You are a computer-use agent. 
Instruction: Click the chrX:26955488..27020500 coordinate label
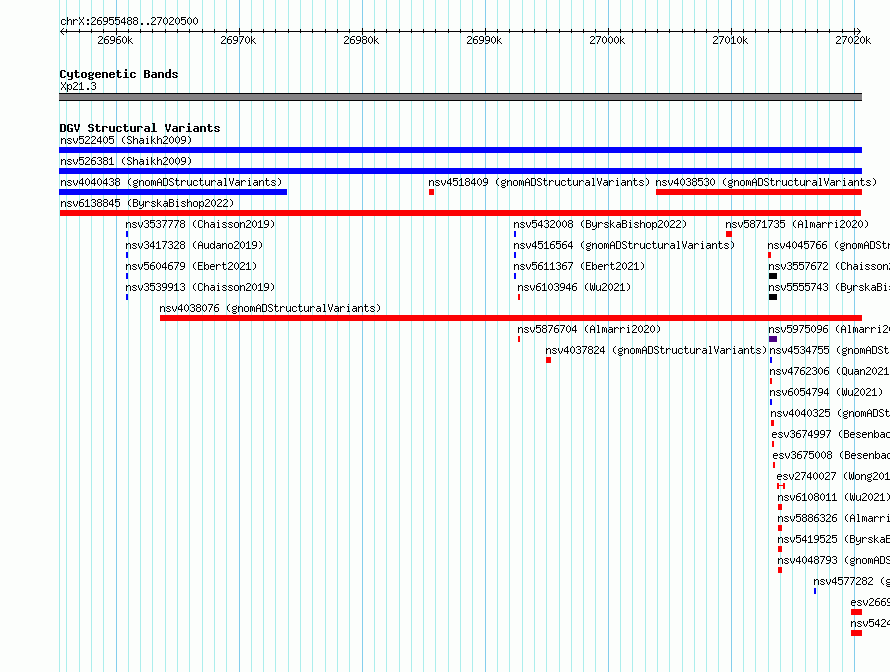click(x=129, y=21)
